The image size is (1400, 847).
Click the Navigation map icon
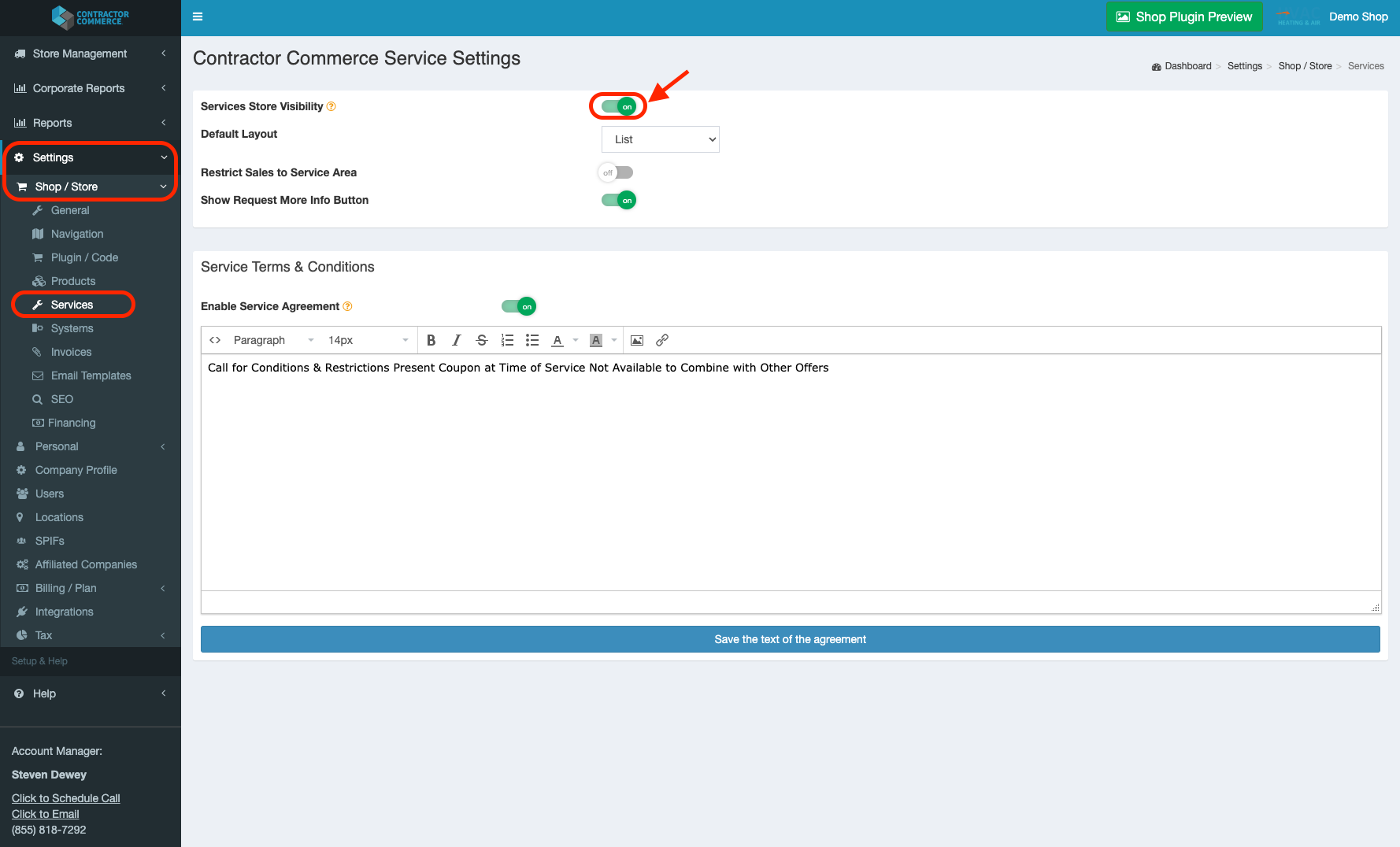click(x=38, y=234)
